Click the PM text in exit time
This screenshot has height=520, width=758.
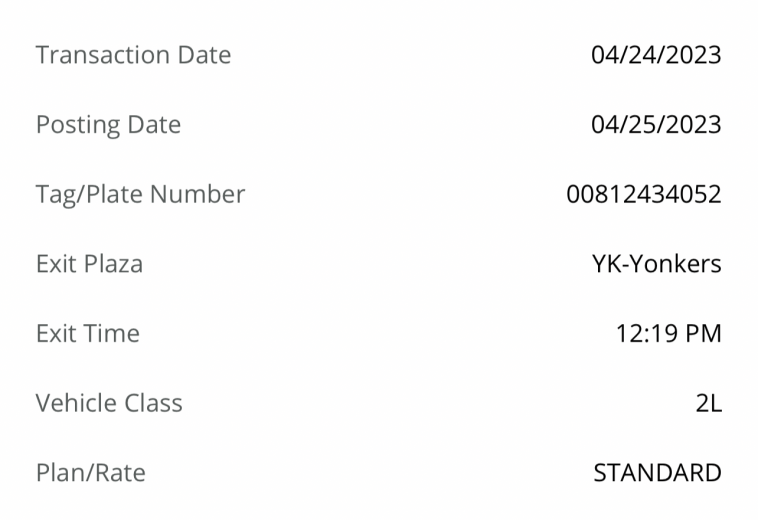point(703,333)
